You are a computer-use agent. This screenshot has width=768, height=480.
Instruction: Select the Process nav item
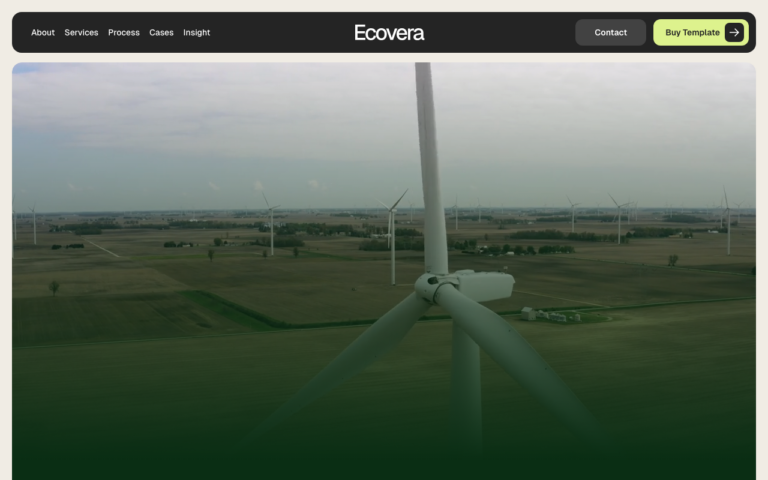tap(124, 32)
